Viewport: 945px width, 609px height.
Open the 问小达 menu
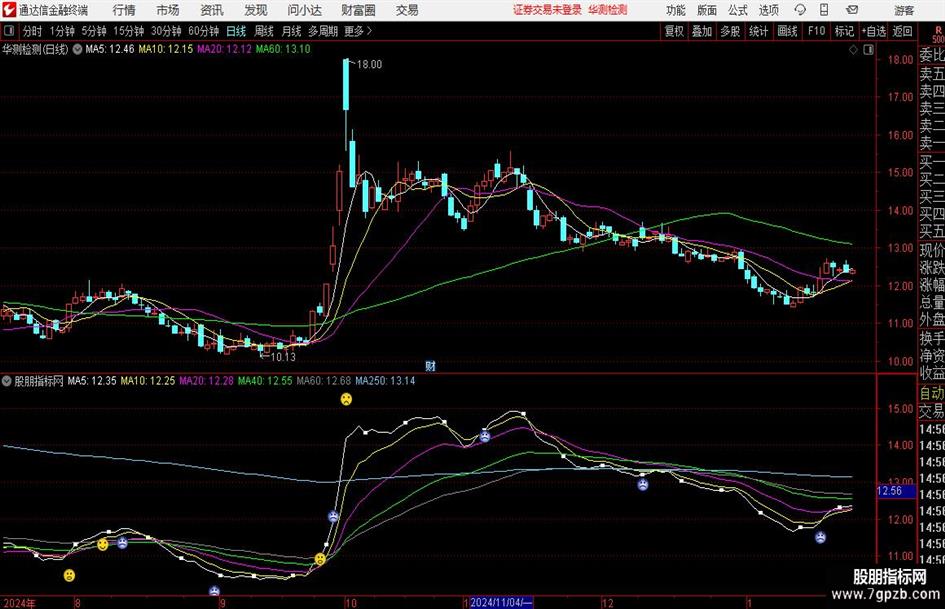click(x=304, y=10)
